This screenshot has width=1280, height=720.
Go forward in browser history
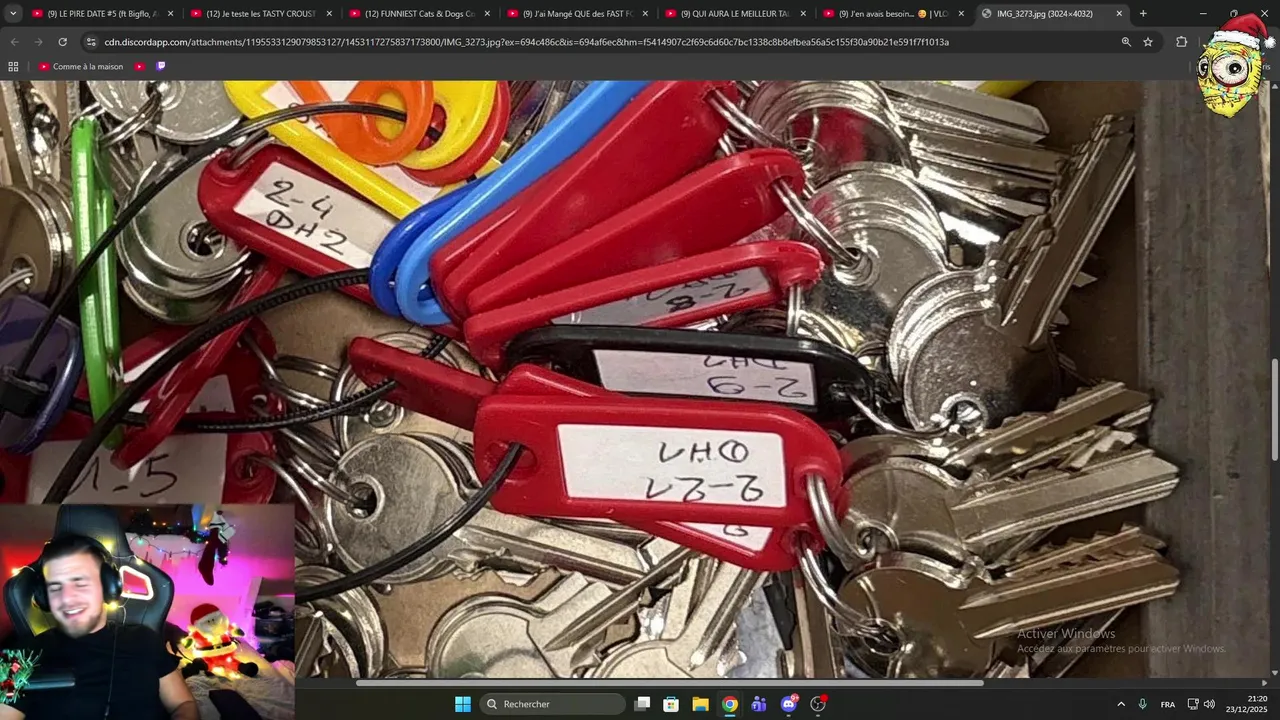click(38, 42)
